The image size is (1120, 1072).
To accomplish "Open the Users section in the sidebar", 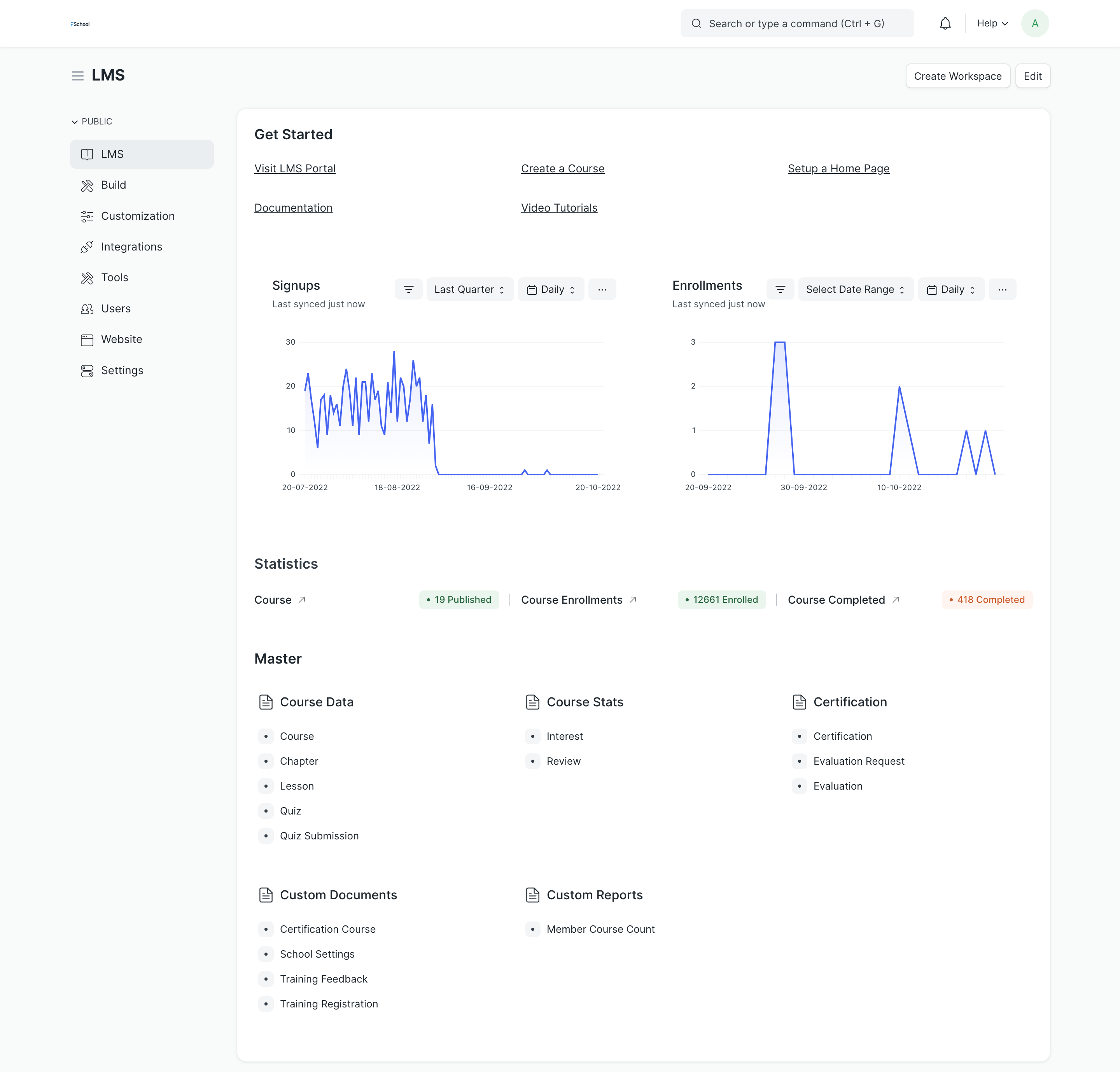I will click(115, 308).
